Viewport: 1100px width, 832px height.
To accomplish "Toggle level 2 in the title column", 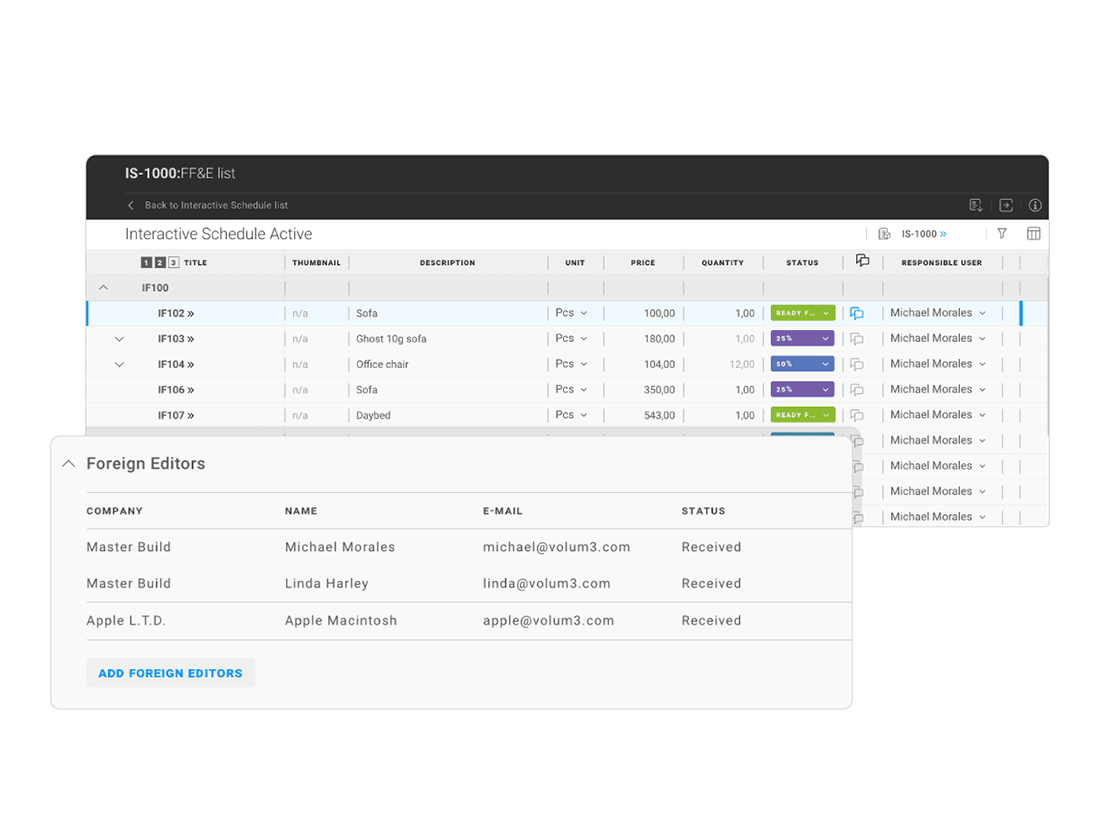I will 160,263.
